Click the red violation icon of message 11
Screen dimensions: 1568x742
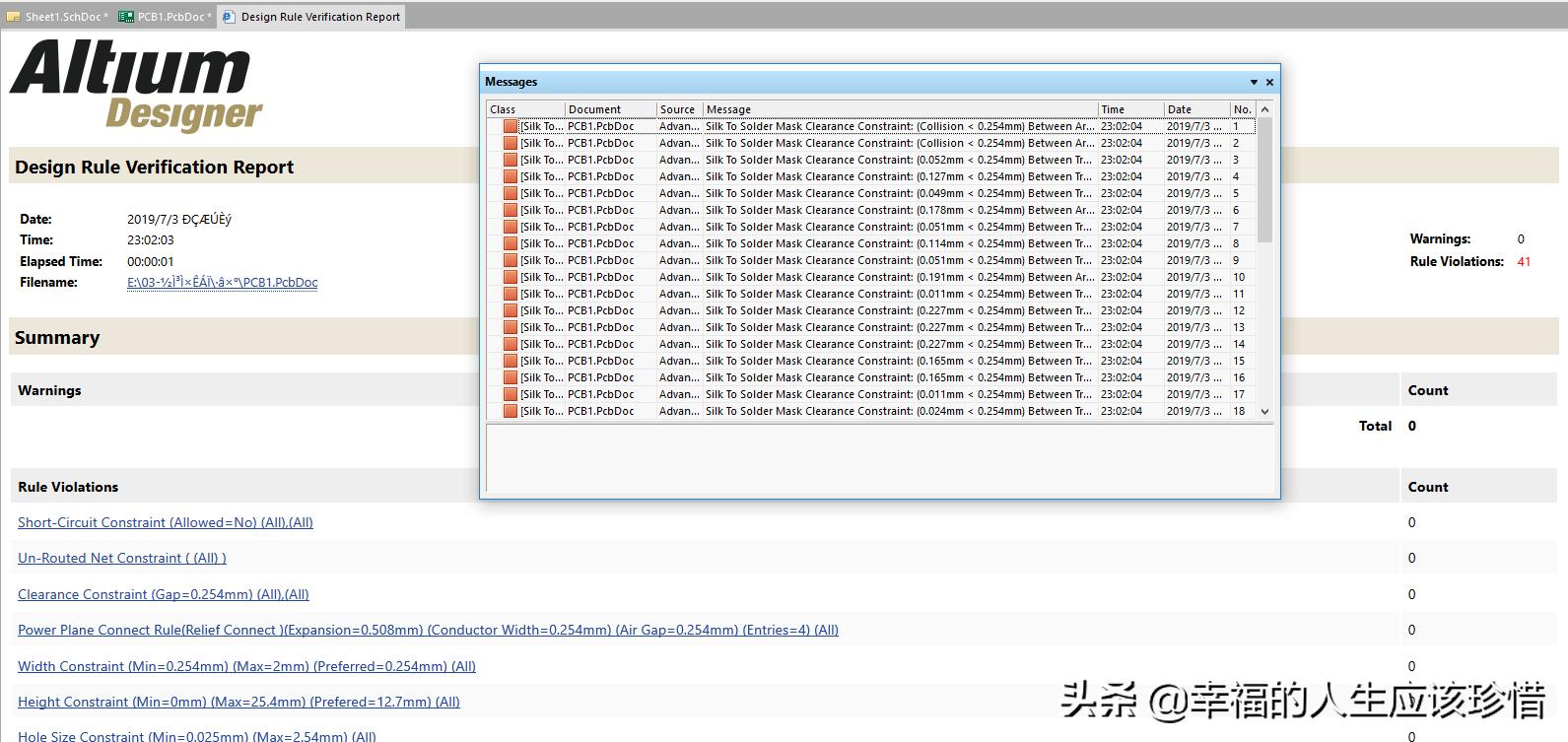tap(511, 294)
